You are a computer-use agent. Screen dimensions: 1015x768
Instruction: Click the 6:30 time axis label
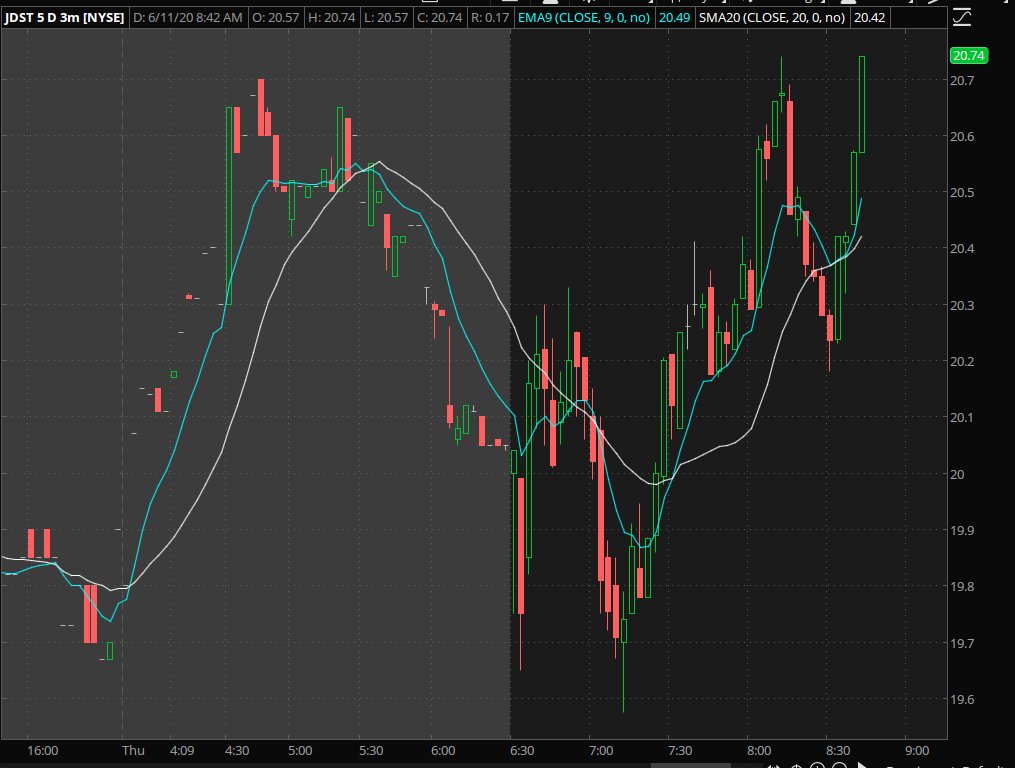522,751
